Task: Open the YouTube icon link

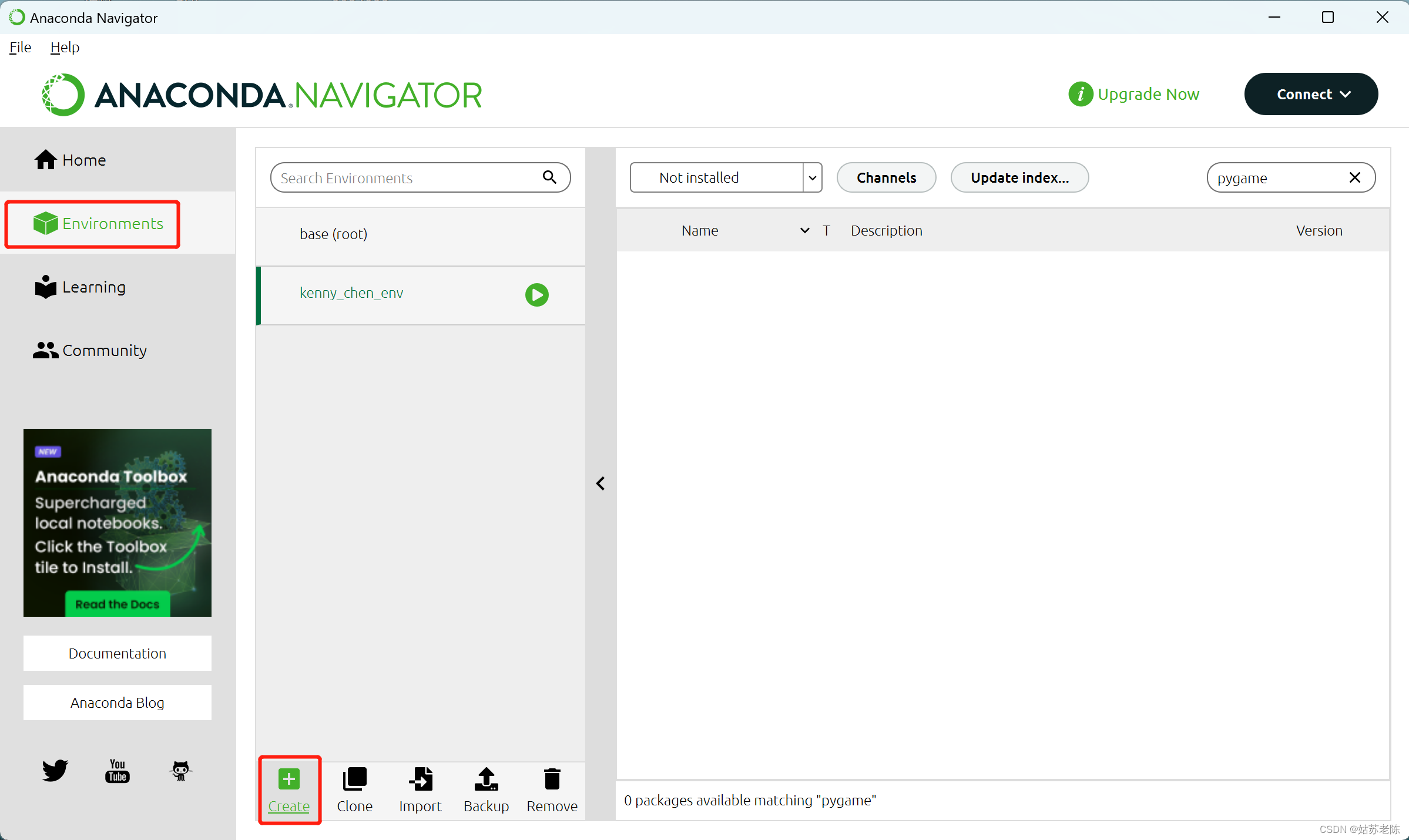Action: click(118, 770)
